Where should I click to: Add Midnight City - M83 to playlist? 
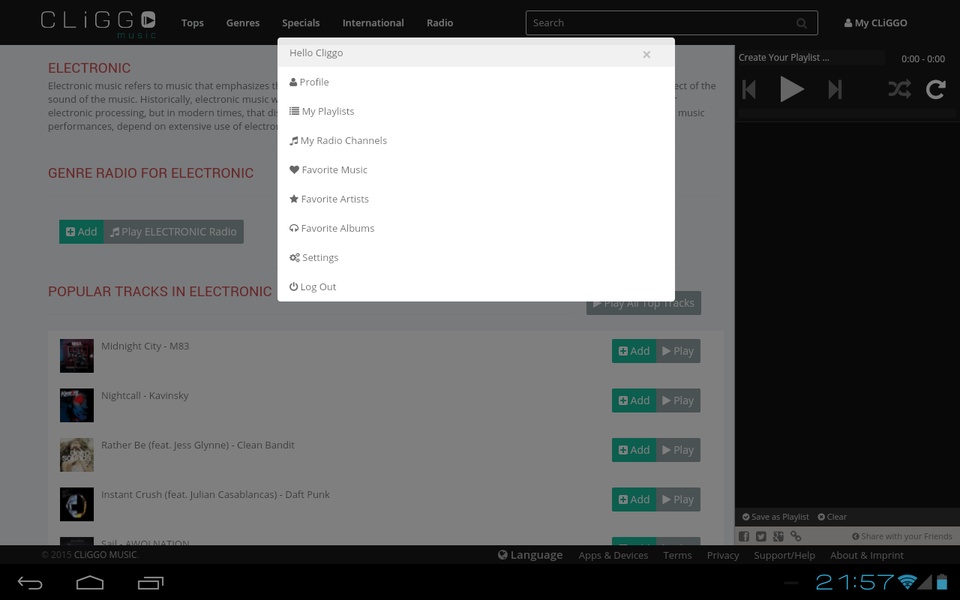pyautogui.click(x=634, y=351)
